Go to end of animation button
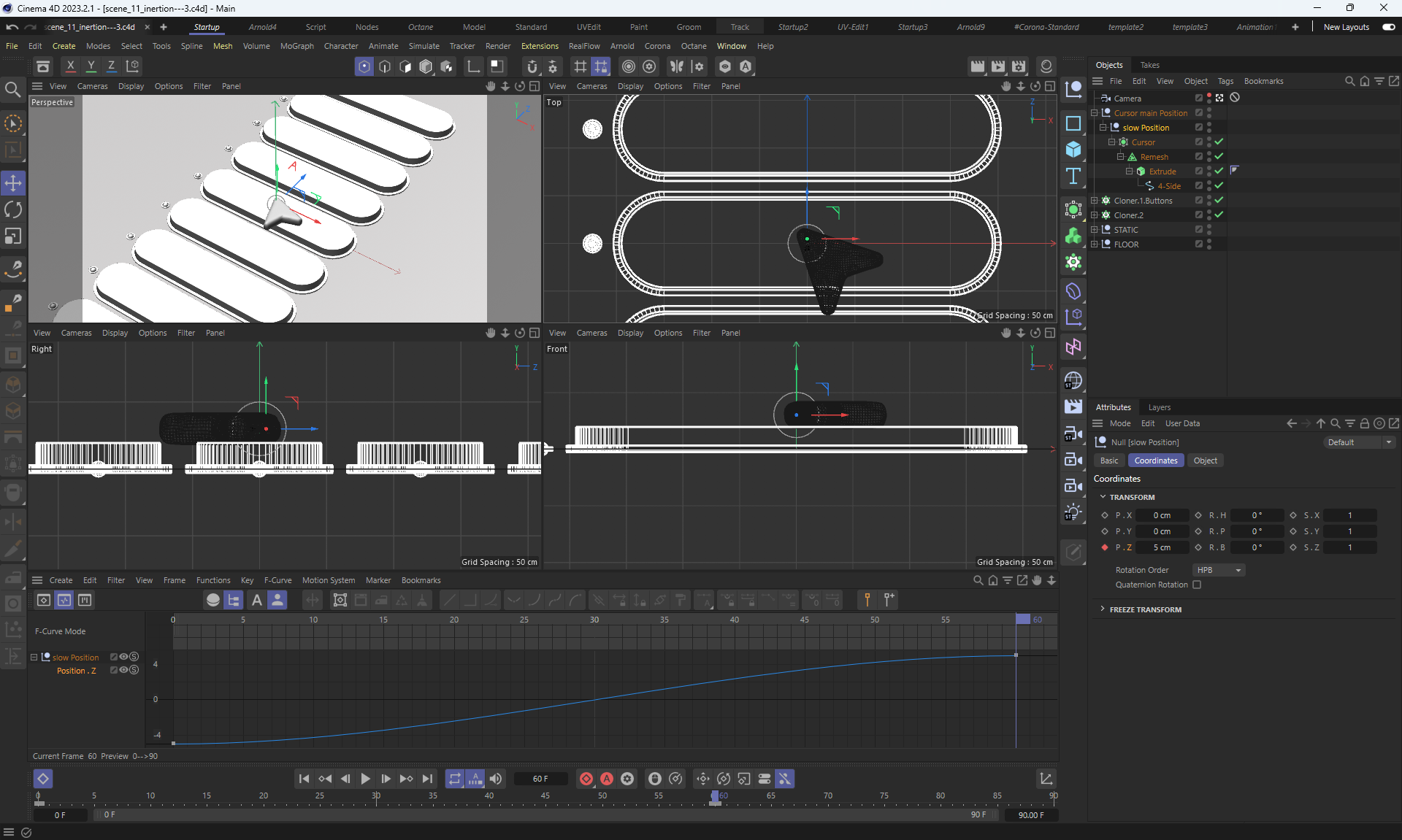The width and height of the screenshot is (1402, 840). pyautogui.click(x=427, y=779)
